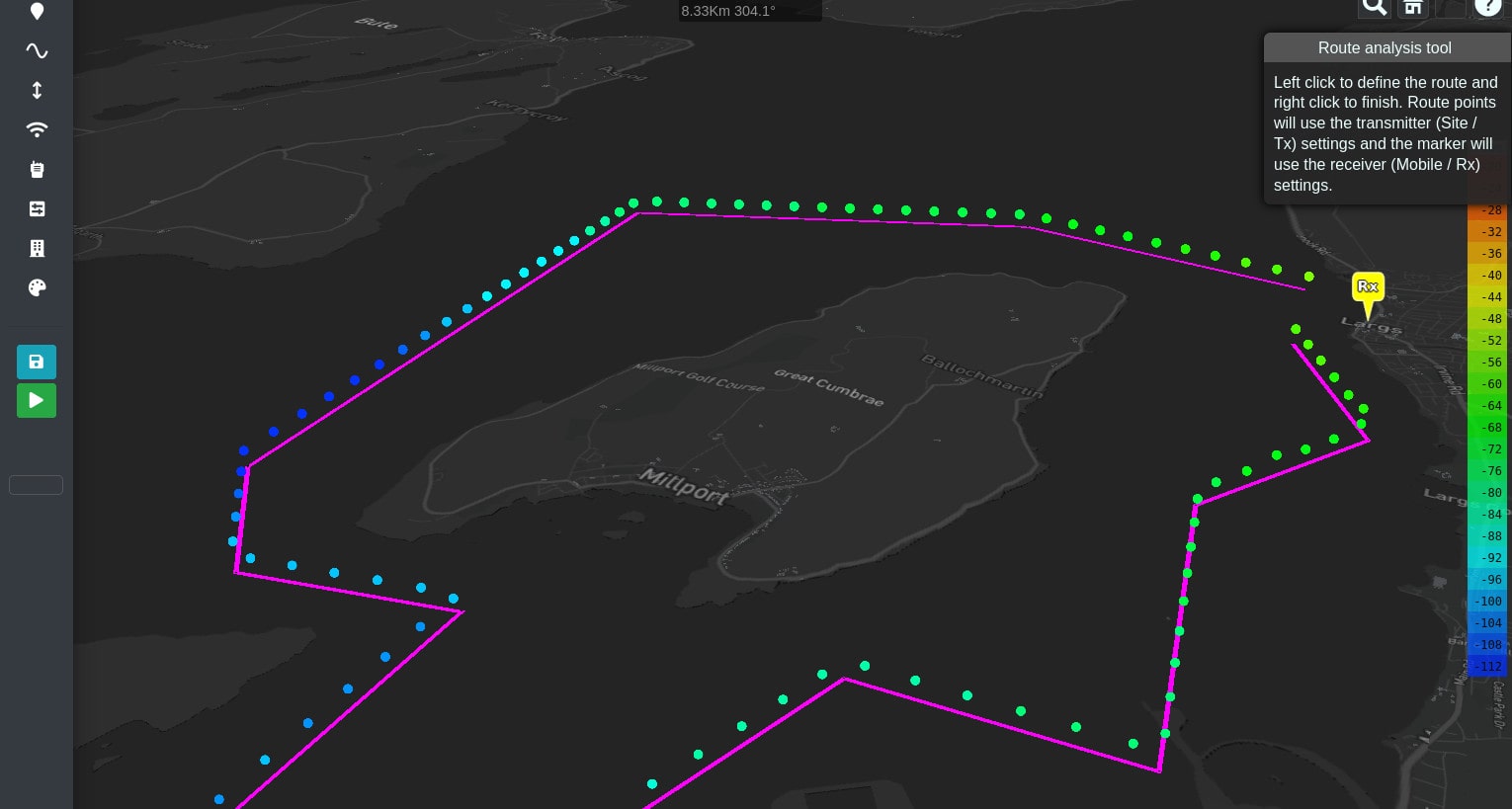
Task: Open the colour palette settings
Action: pos(37,287)
